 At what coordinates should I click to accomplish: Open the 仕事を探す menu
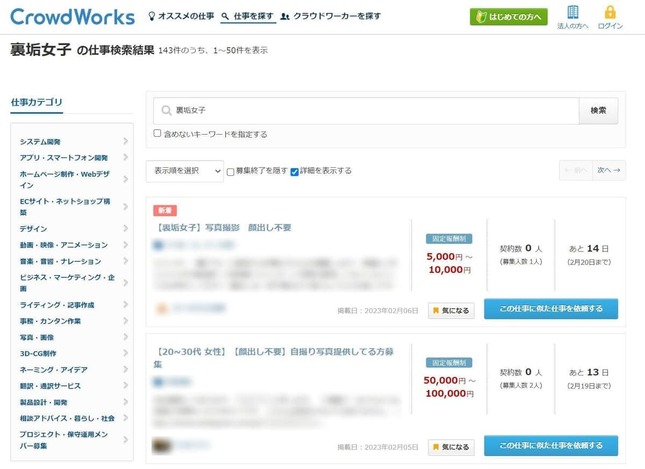(x=245, y=17)
